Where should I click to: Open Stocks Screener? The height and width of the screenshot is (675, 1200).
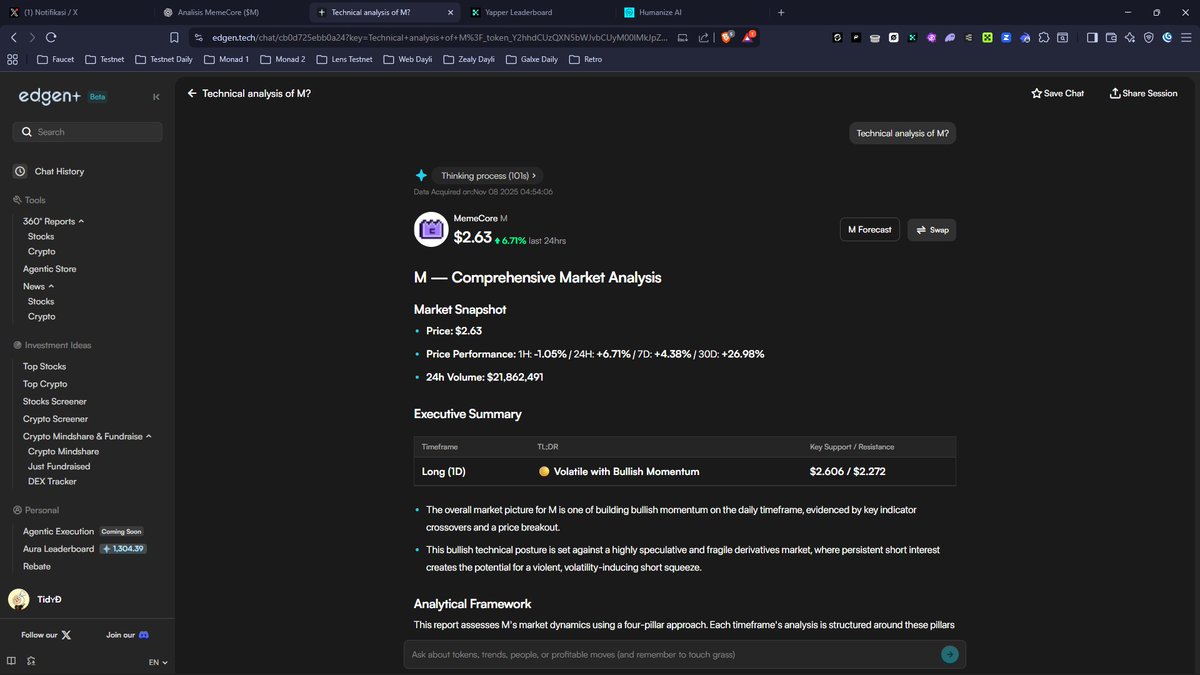pyautogui.click(x=55, y=401)
